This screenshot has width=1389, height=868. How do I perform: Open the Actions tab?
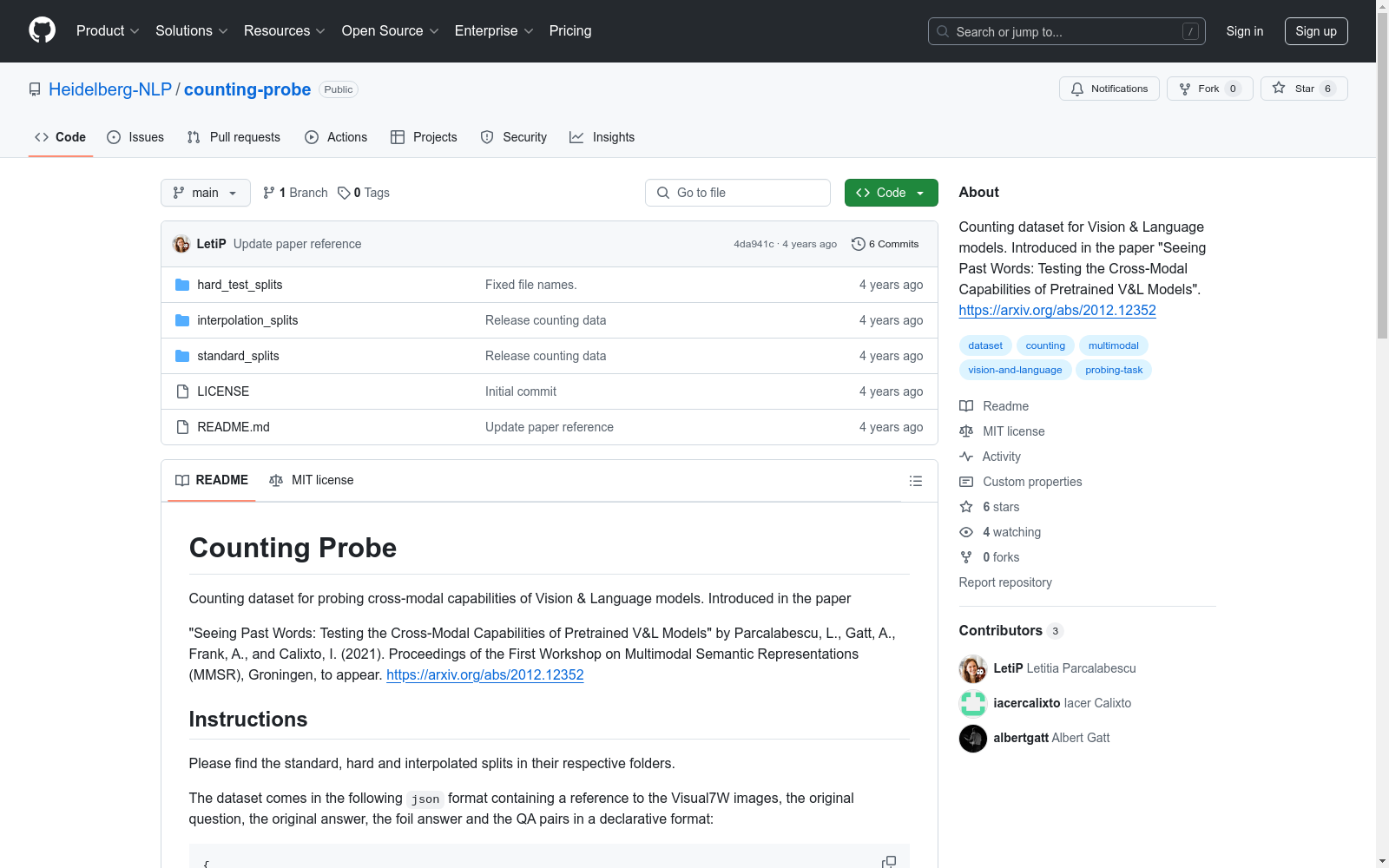336,137
